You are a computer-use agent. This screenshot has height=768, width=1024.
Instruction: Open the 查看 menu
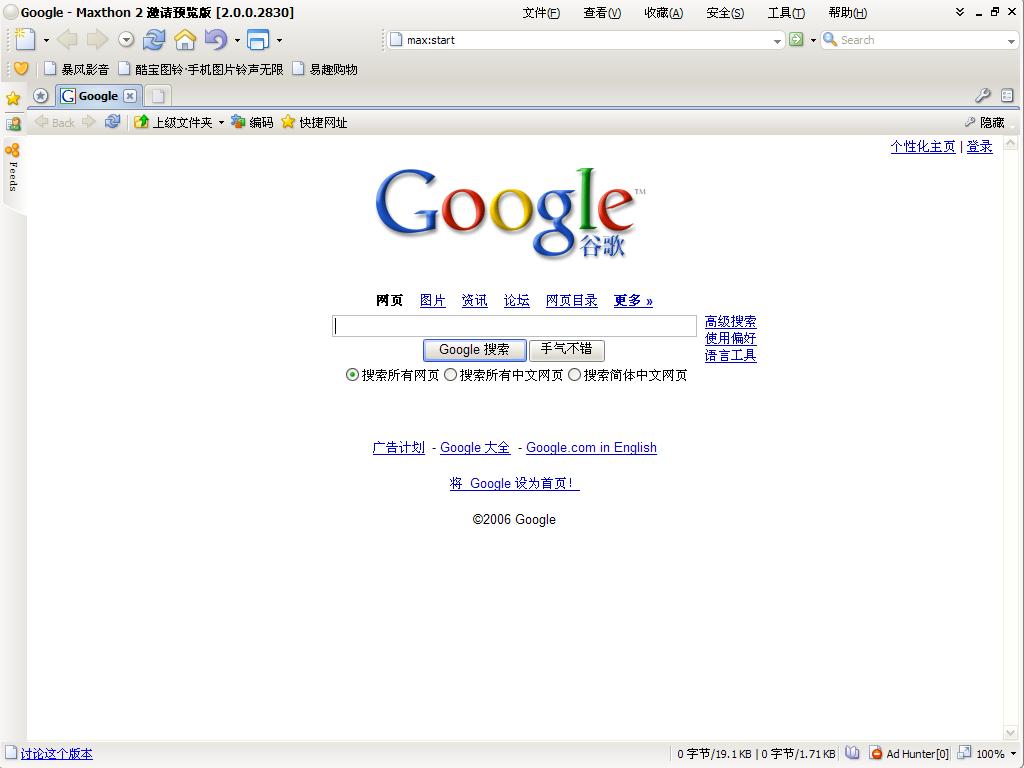point(602,12)
